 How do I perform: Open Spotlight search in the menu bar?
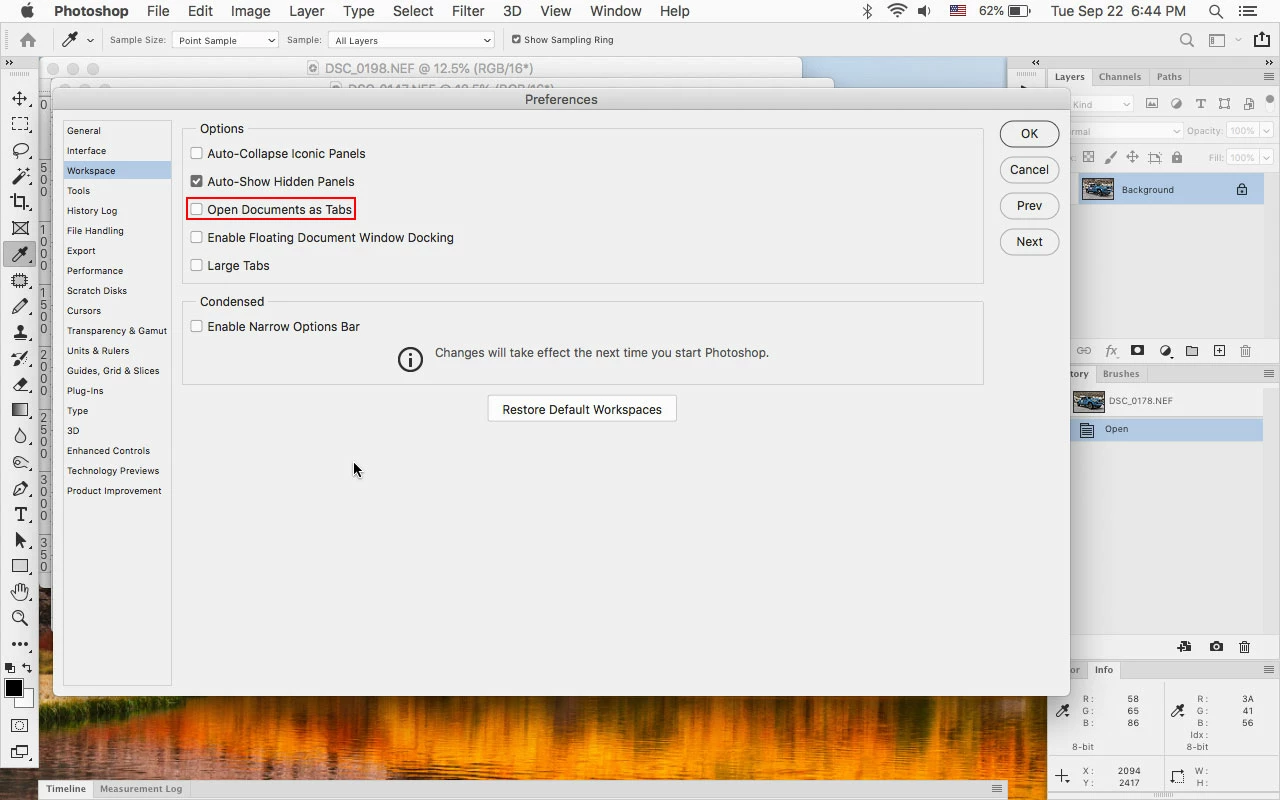pos(1215,11)
